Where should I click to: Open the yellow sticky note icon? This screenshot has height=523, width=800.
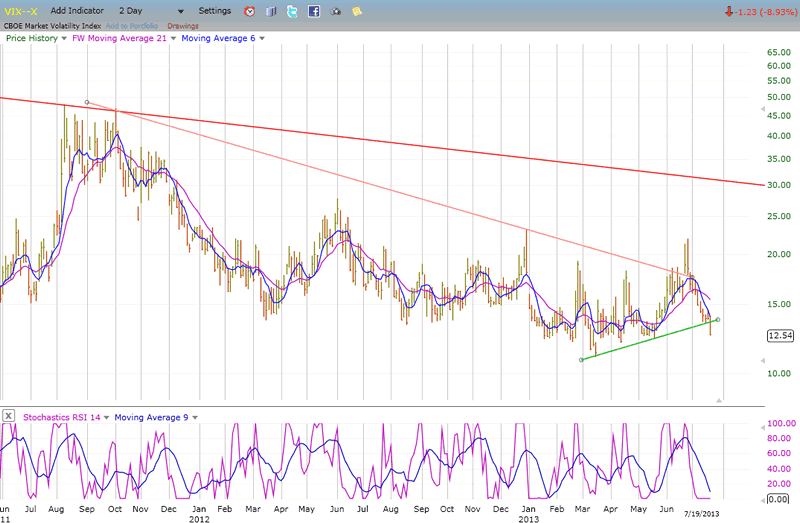click(x=357, y=11)
